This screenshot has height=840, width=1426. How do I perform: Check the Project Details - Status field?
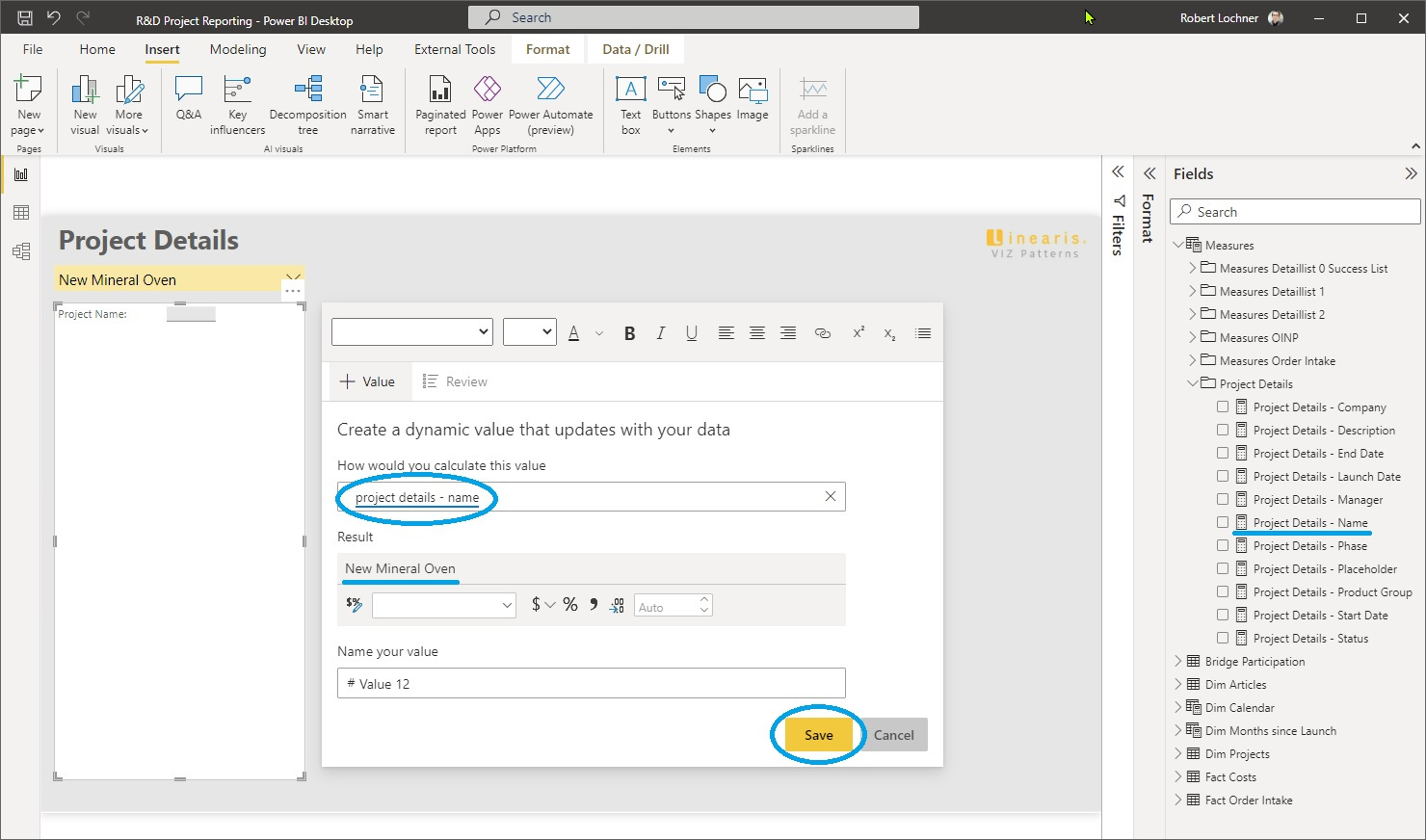point(1224,638)
